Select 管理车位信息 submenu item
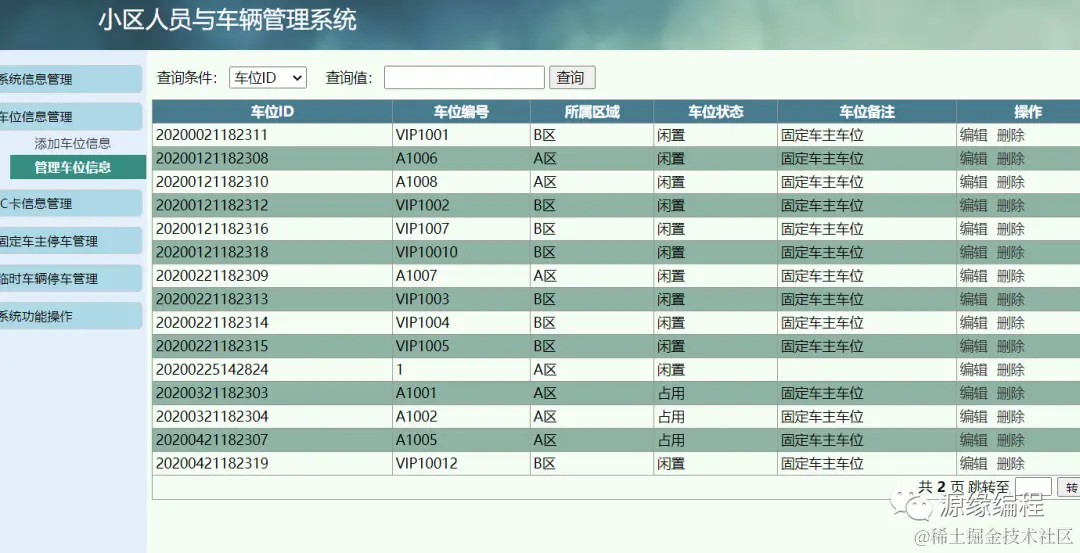Image resolution: width=1080 pixels, height=553 pixels. (78, 167)
